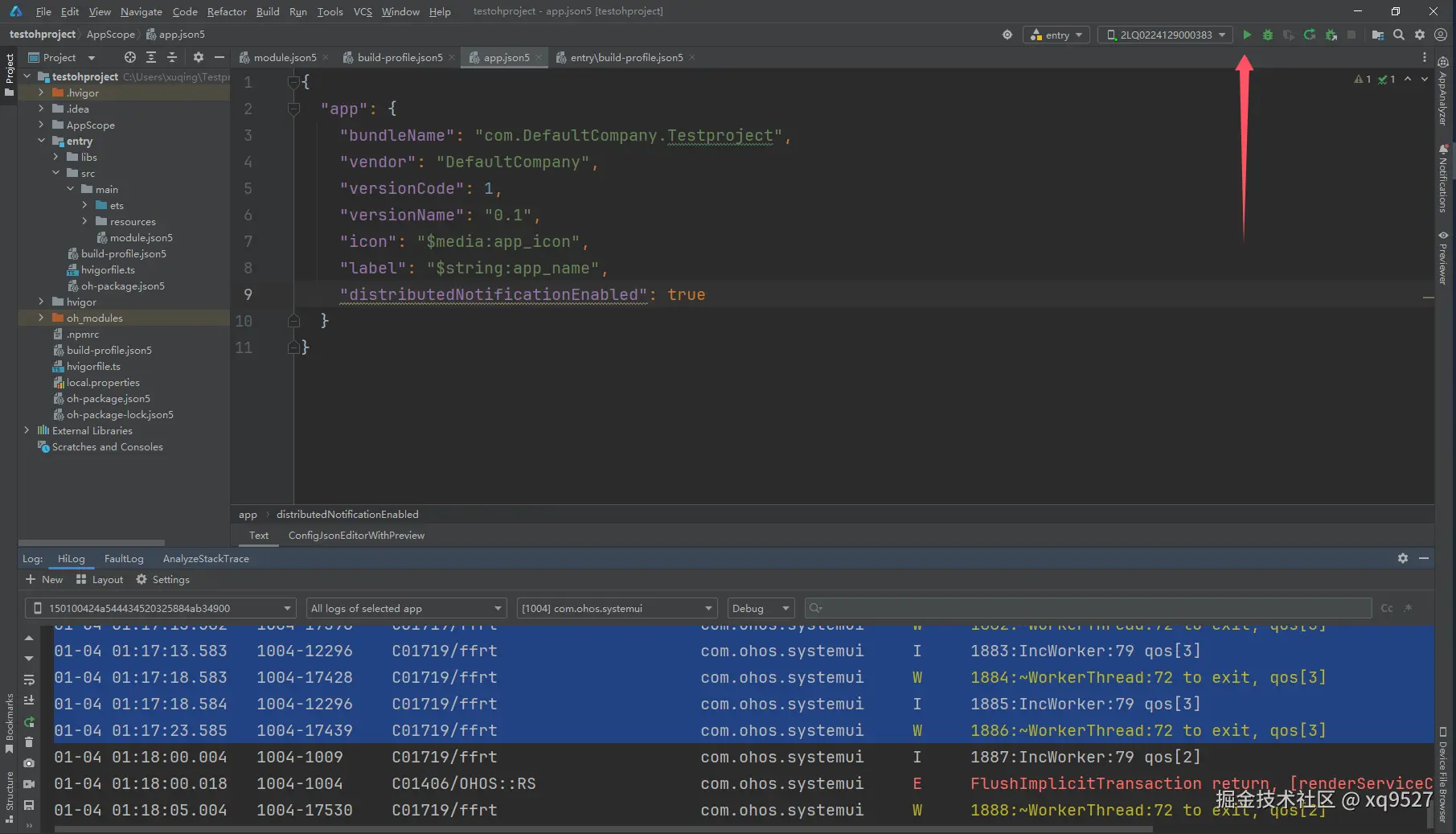Open the Debug log level dropdown
Screen dimensions: 1456x834
(760, 608)
